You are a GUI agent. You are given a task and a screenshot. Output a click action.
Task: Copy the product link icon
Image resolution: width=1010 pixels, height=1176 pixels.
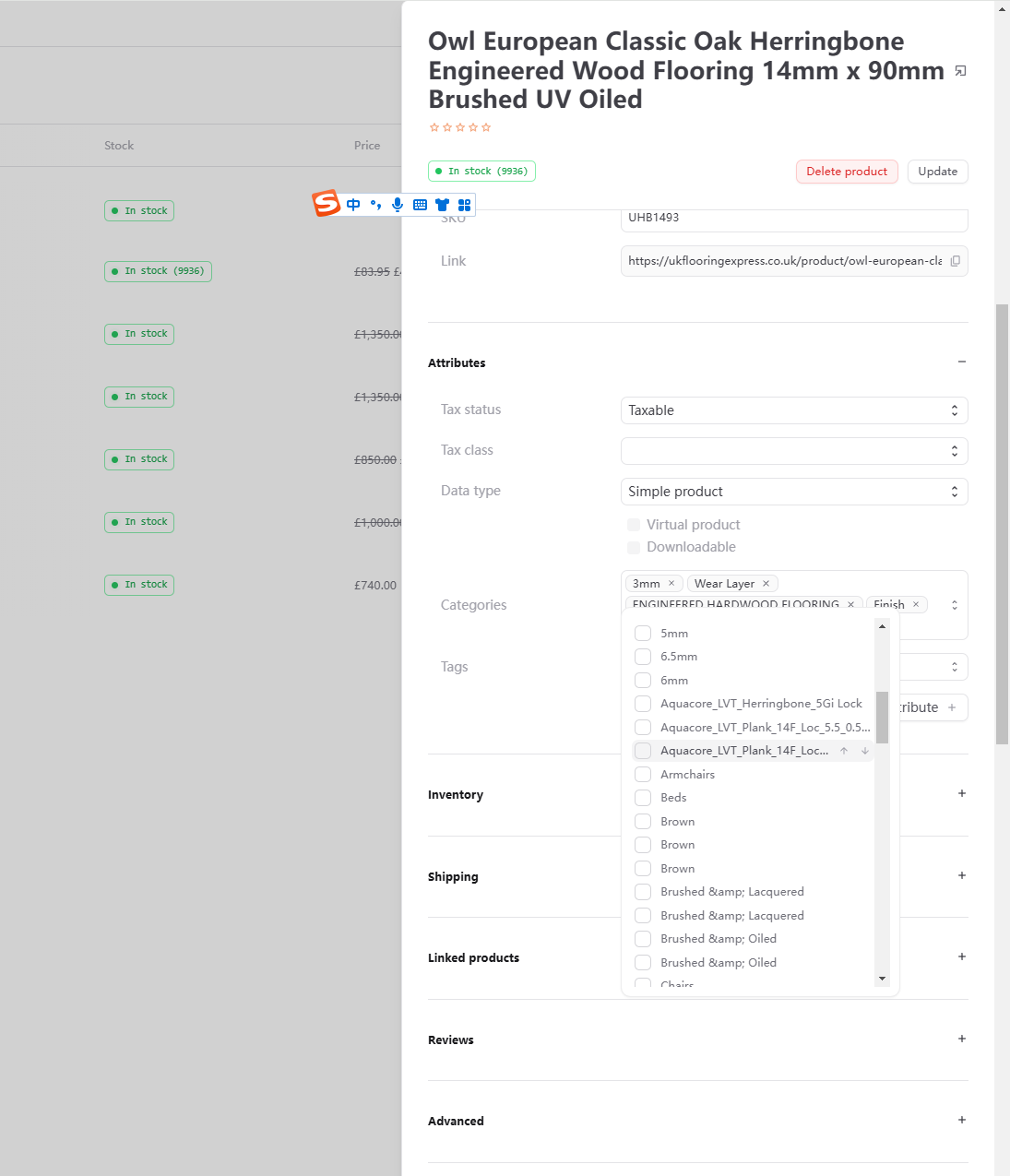[x=955, y=261]
